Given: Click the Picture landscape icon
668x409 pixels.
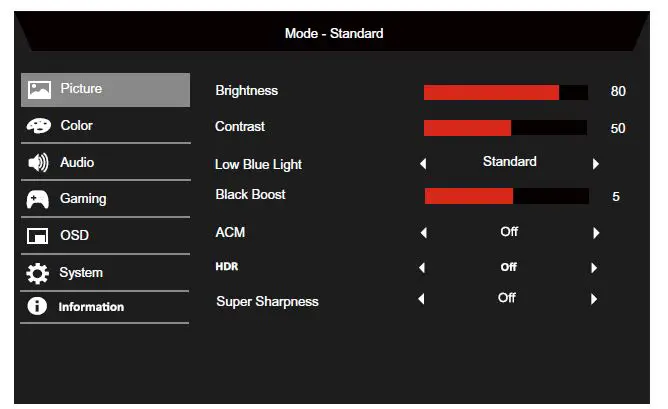Looking at the screenshot, I should pyautogui.click(x=39, y=90).
